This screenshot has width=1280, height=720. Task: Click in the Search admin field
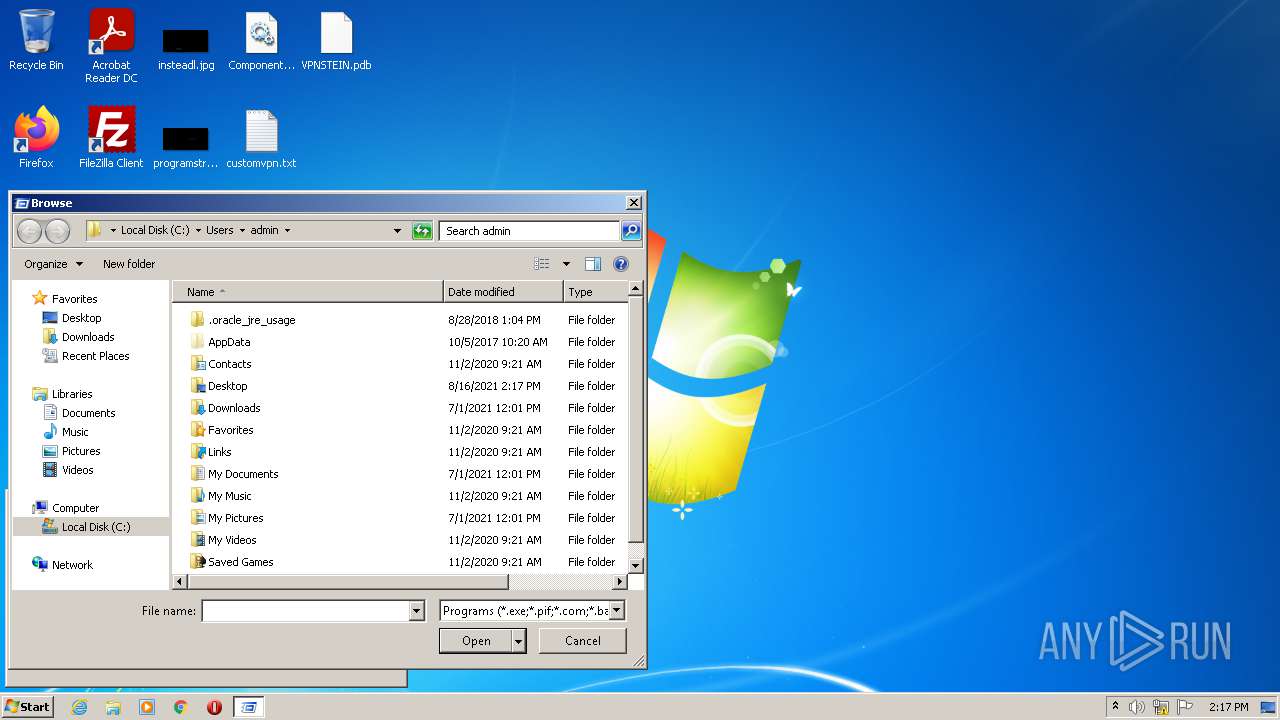pos(529,231)
